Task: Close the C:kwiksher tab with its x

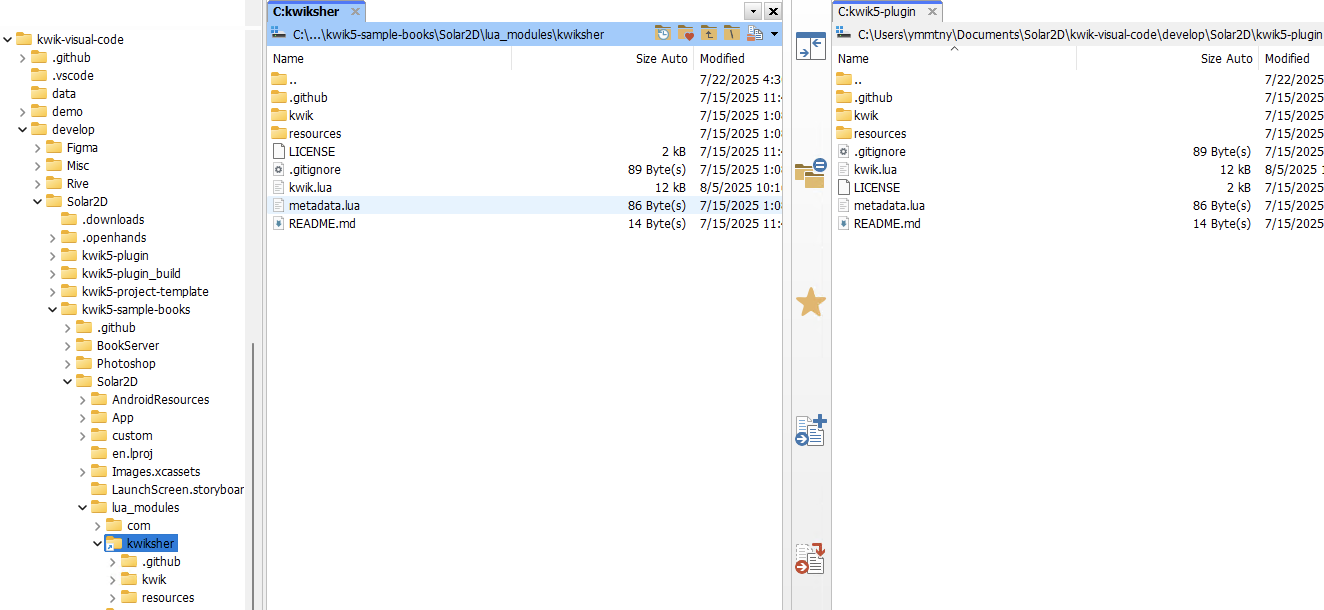Action: 355,12
